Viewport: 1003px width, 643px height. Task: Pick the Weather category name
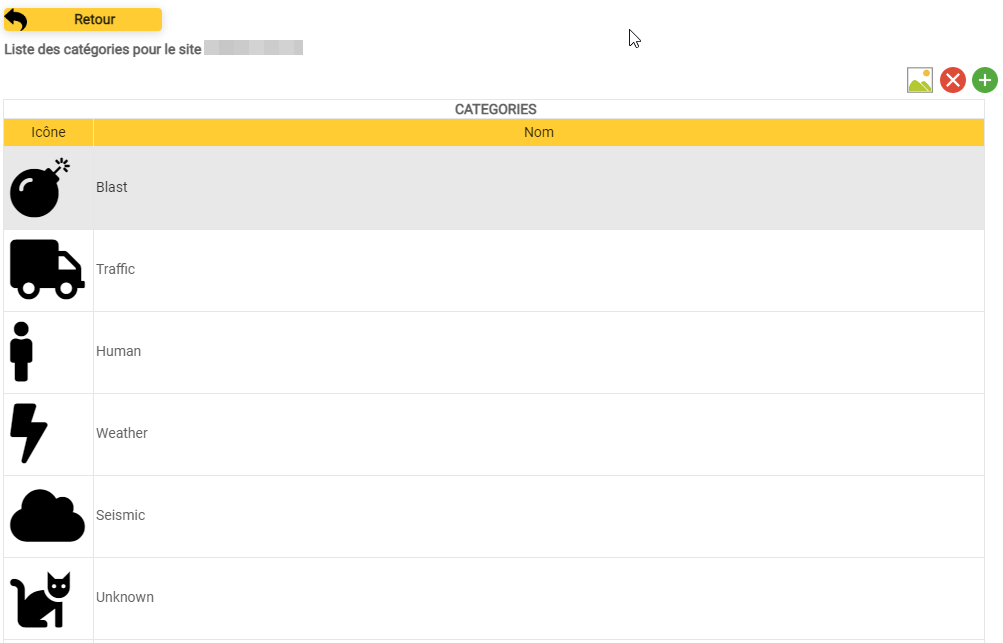[122, 434]
